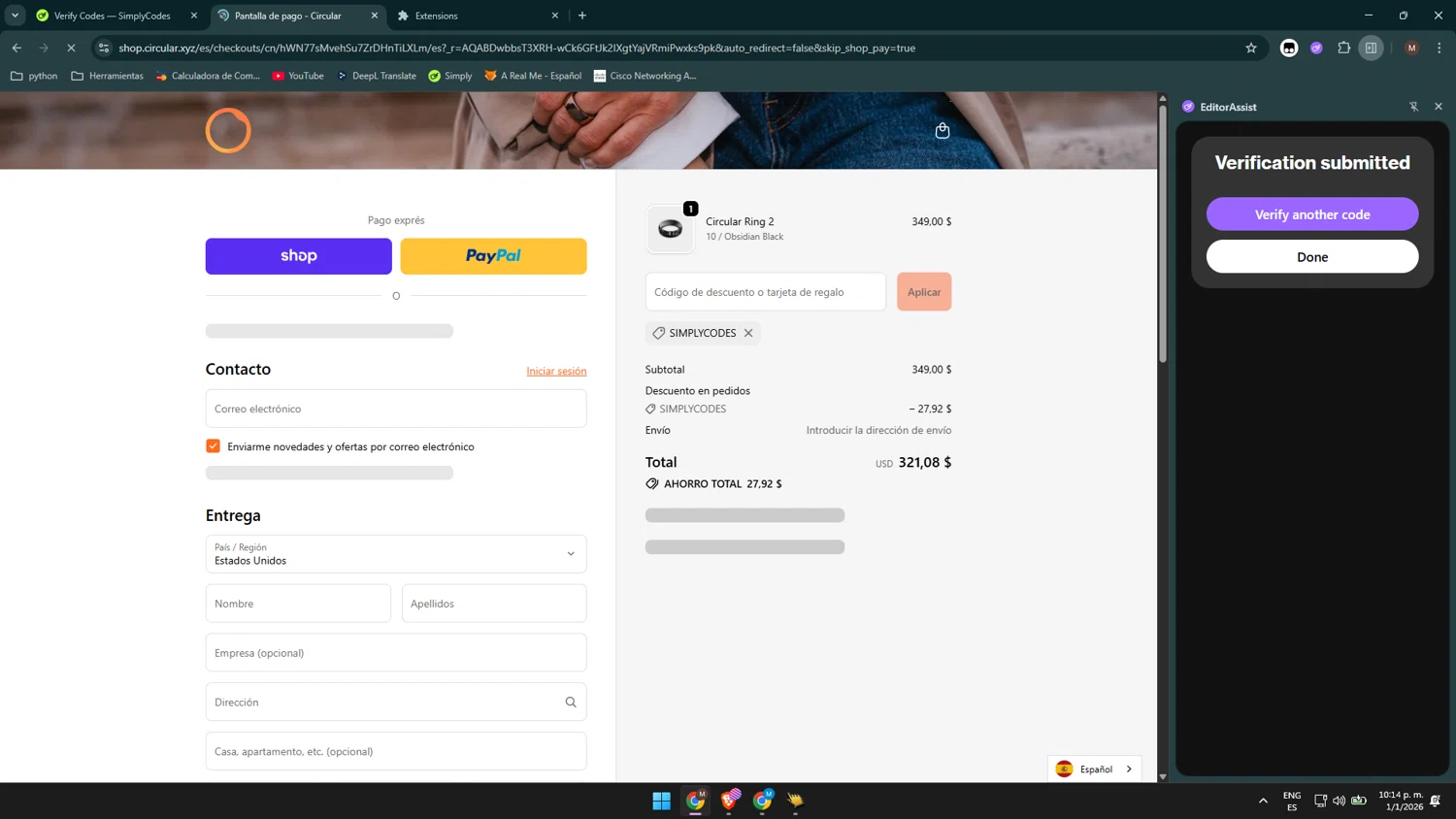Click the Done button in EditorAssist
This screenshot has width=1456, height=819.
[1312, 257]
